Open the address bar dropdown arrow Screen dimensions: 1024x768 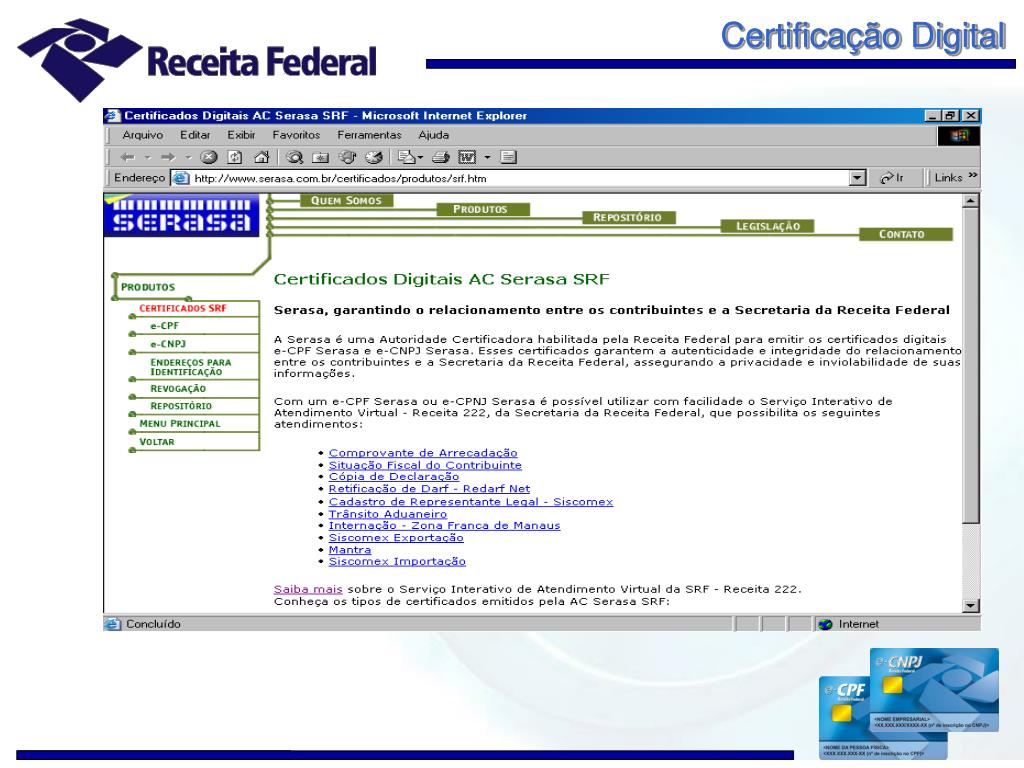pyautogui.click(x=857, y=178)
